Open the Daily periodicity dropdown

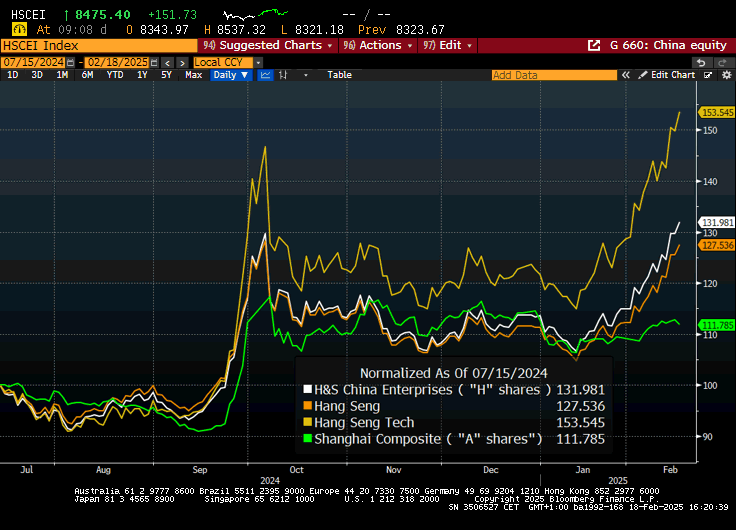[x=231, y=75]
